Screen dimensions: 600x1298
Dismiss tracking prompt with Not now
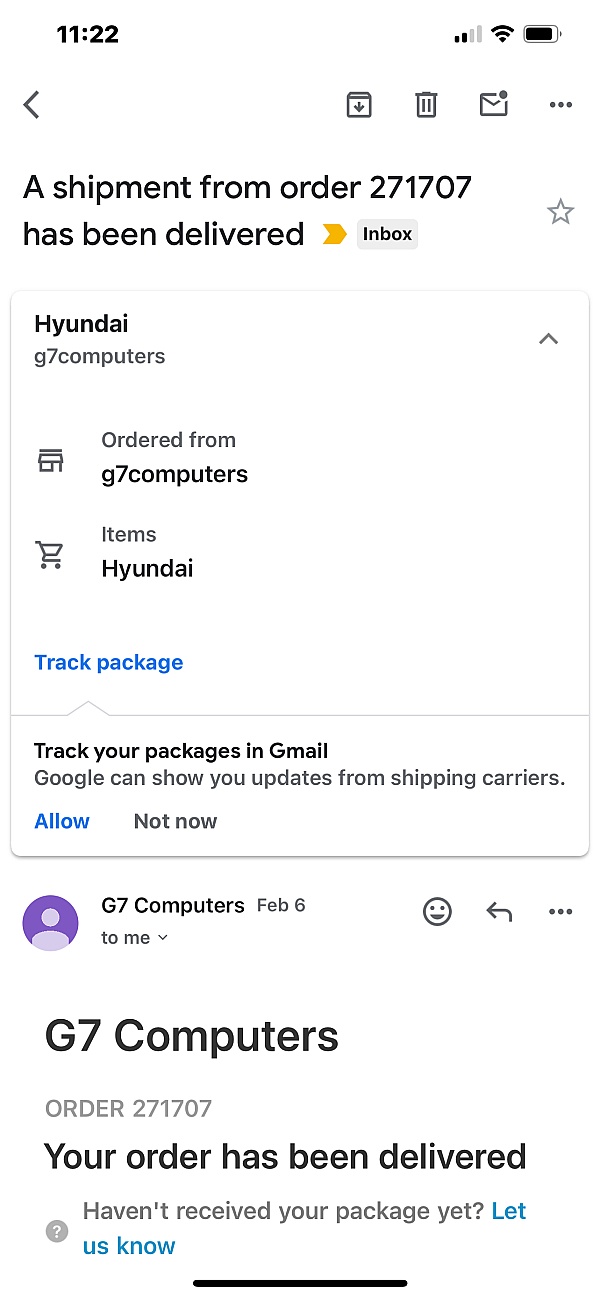click(x=175, y=821)
